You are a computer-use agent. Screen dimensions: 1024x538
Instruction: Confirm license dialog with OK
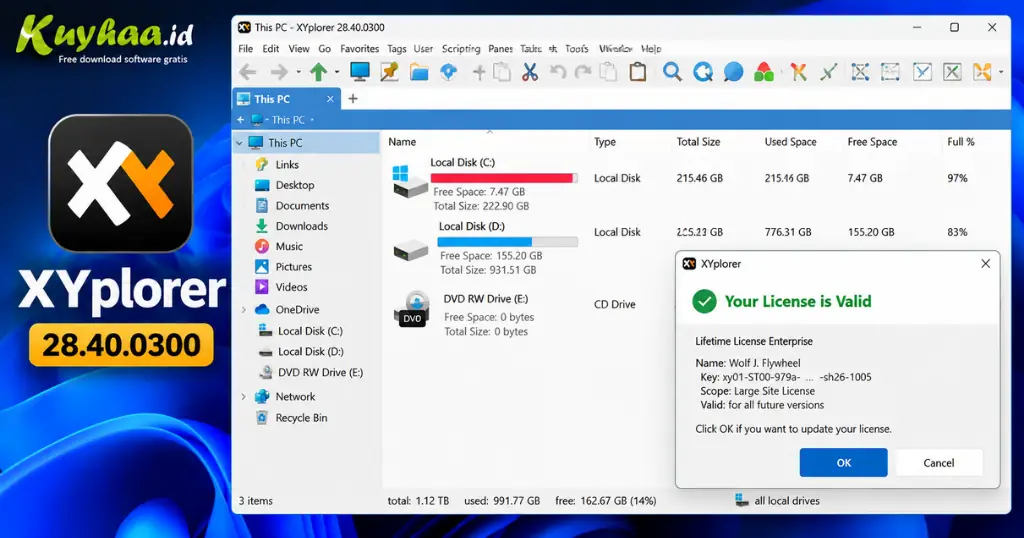point(843,462)
